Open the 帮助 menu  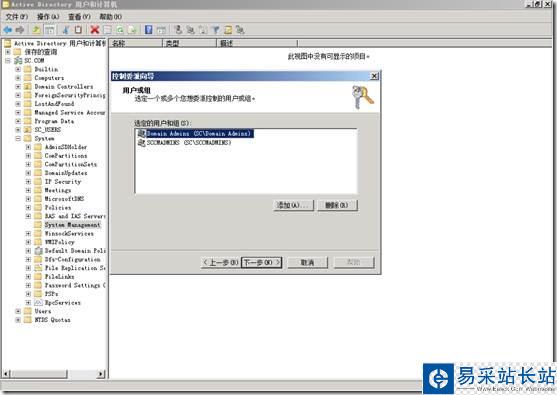click(110, 17)
